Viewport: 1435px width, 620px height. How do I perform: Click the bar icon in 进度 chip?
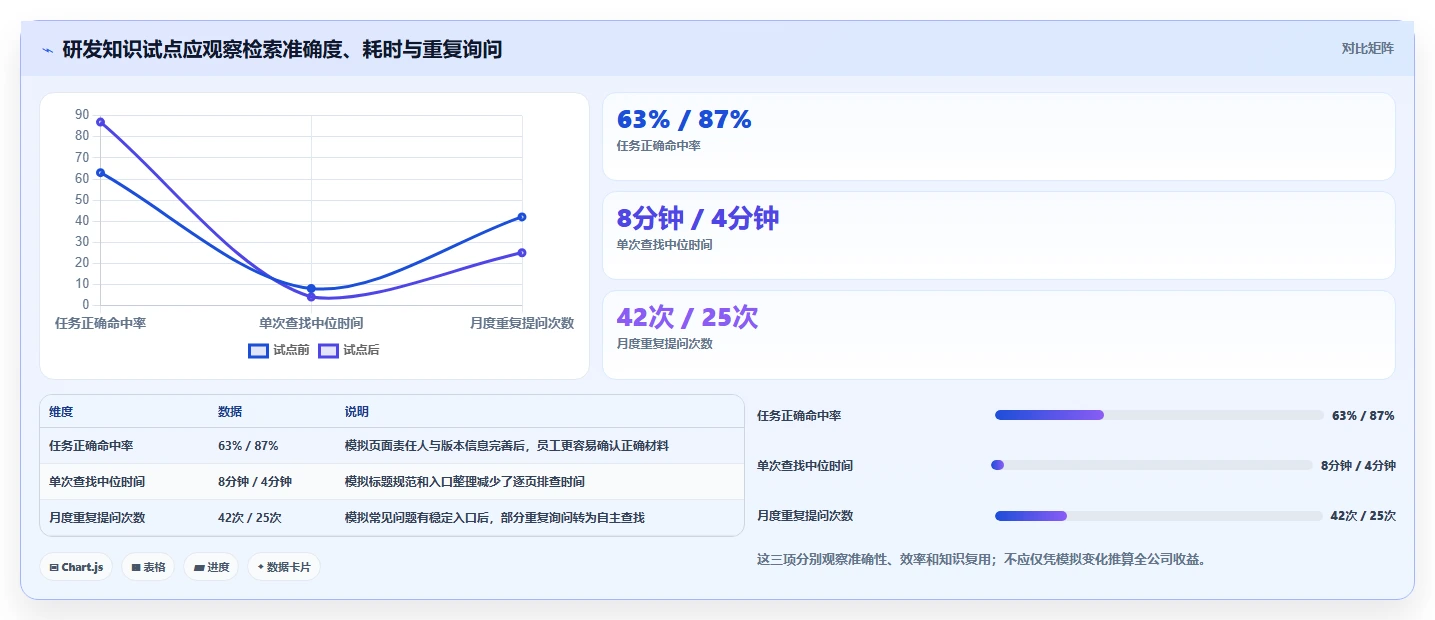pos(199,567)
